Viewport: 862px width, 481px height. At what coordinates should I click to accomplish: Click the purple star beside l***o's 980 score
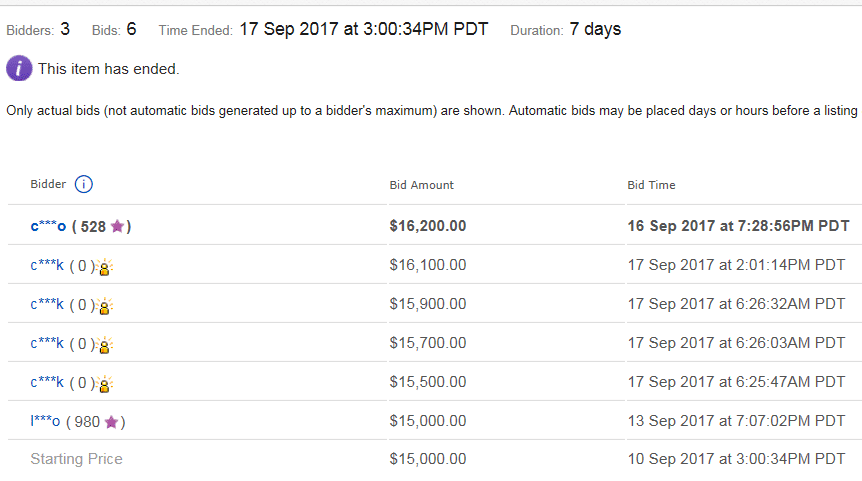[x=111, y=422]
